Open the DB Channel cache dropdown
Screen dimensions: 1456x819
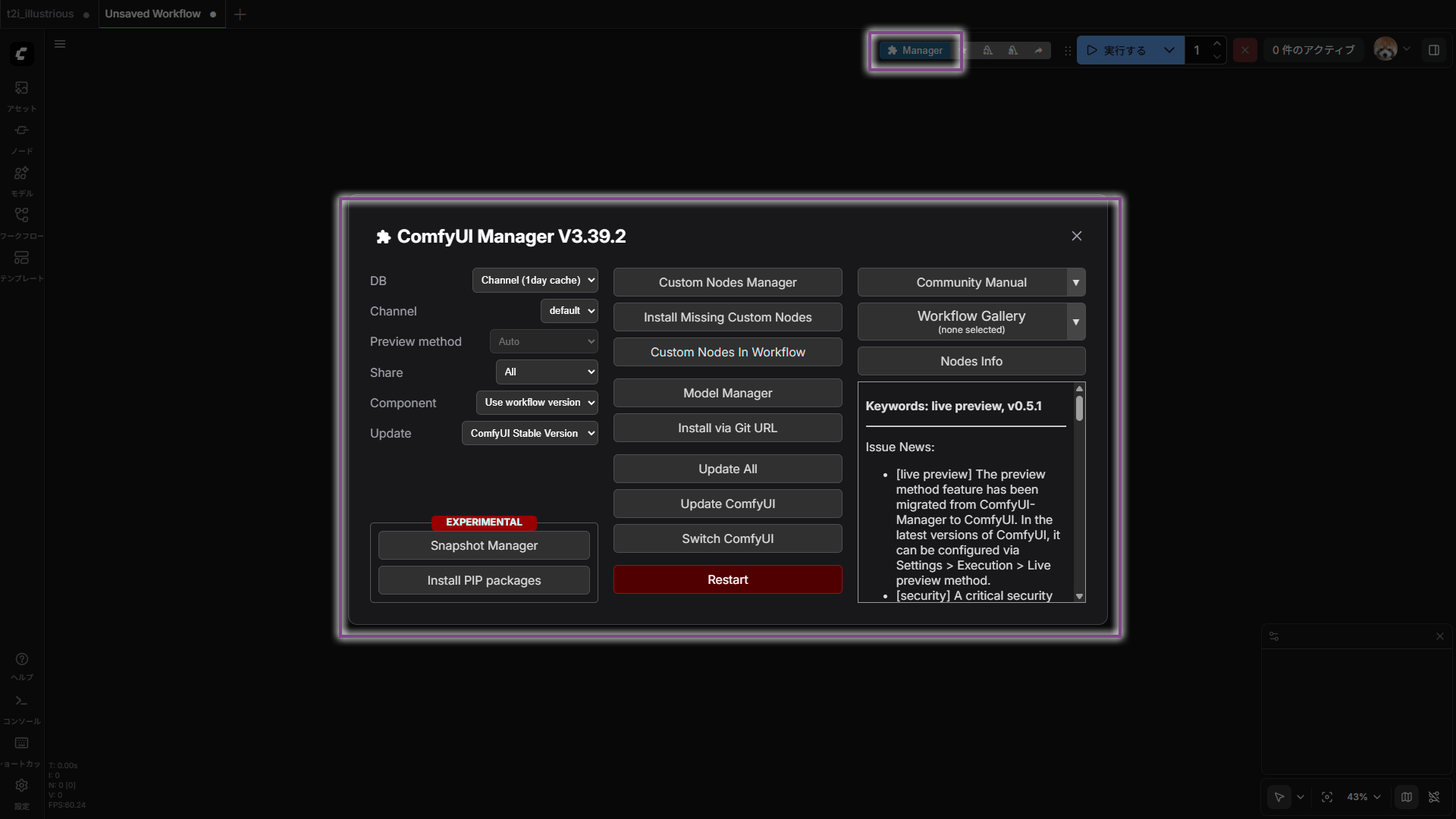(535, 281)
